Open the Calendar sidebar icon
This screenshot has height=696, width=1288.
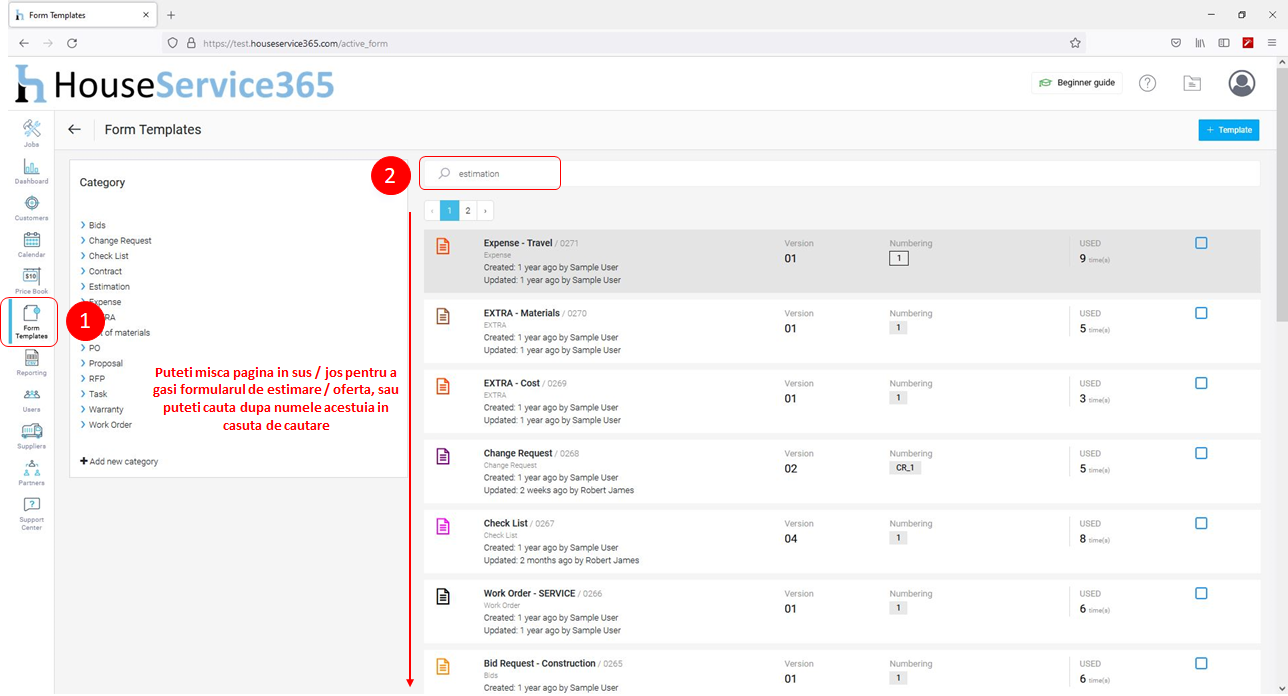pyautogui.click(x=31, y=244)
